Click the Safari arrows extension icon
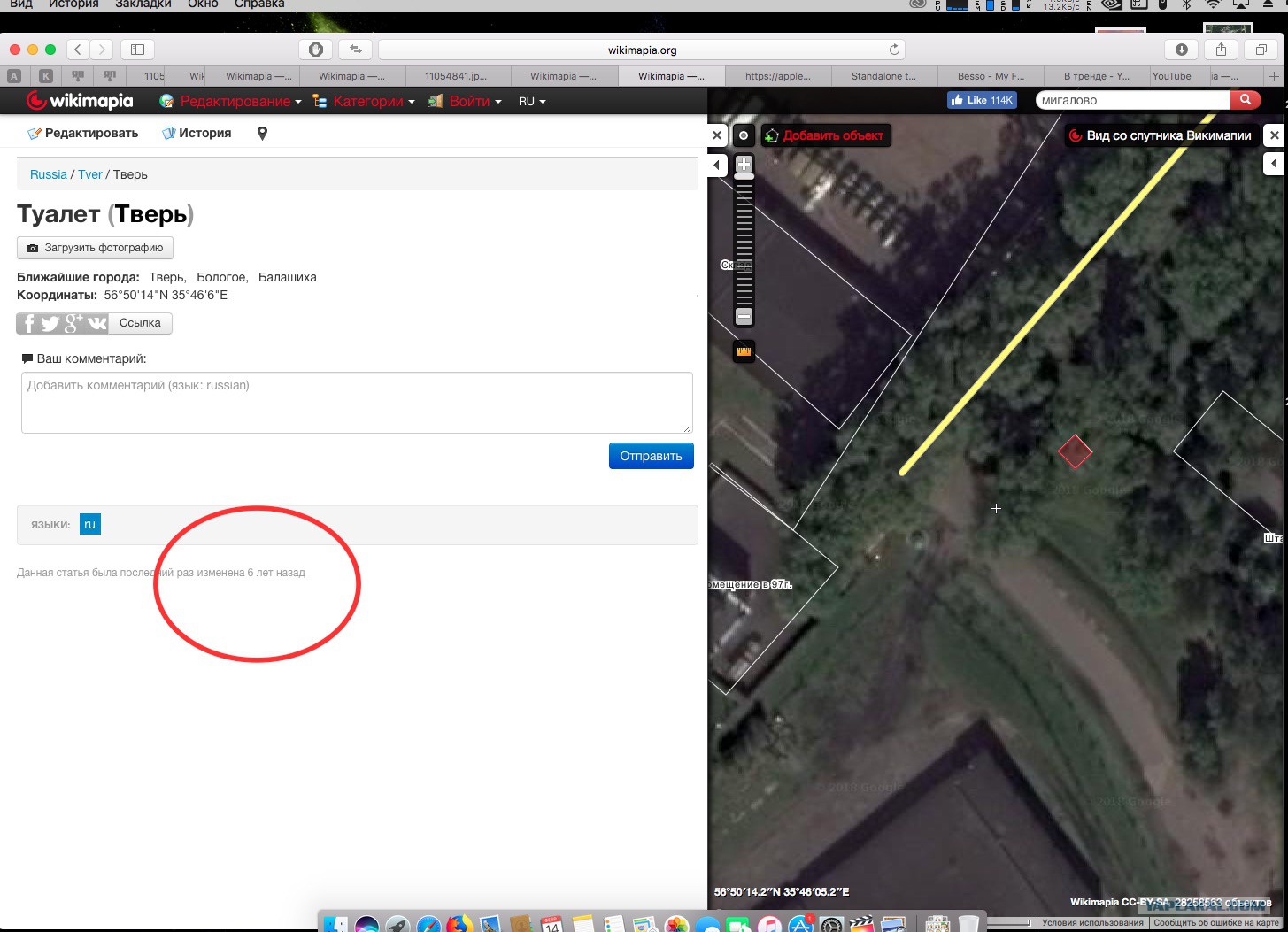Screen dimensions: 1288x932 (x=356, y=50)
